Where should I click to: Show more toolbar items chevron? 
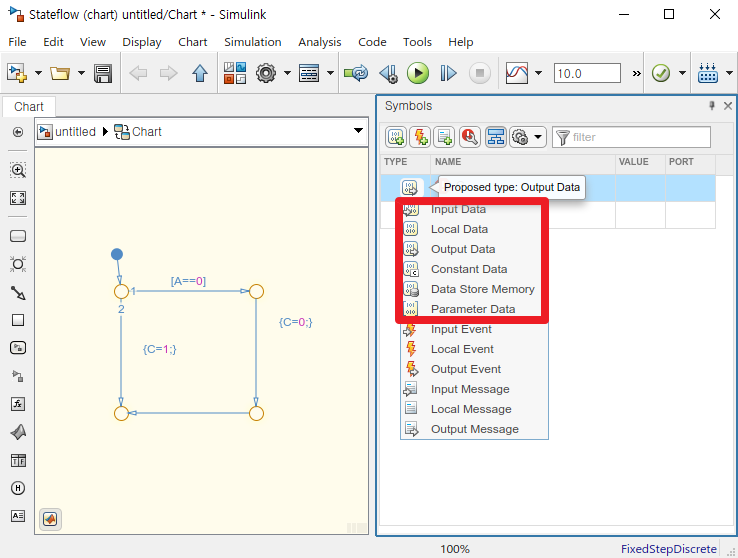pos(636,73)
